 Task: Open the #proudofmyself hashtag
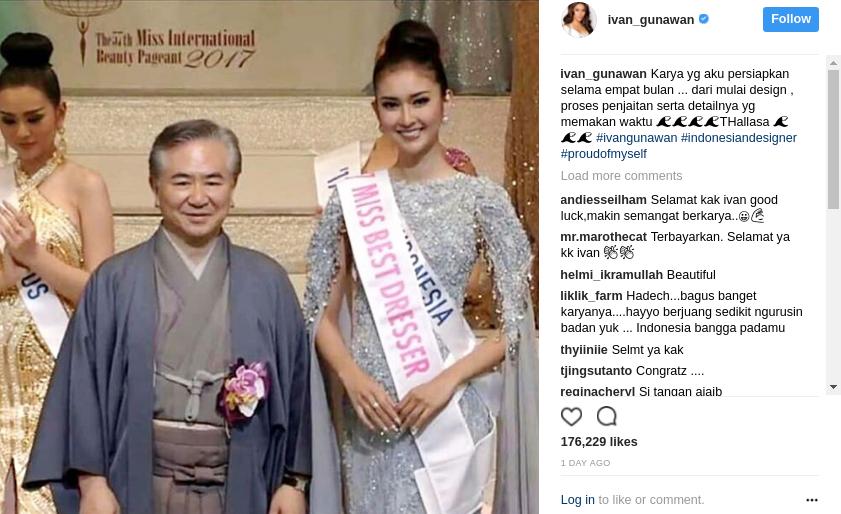[603, 154]
